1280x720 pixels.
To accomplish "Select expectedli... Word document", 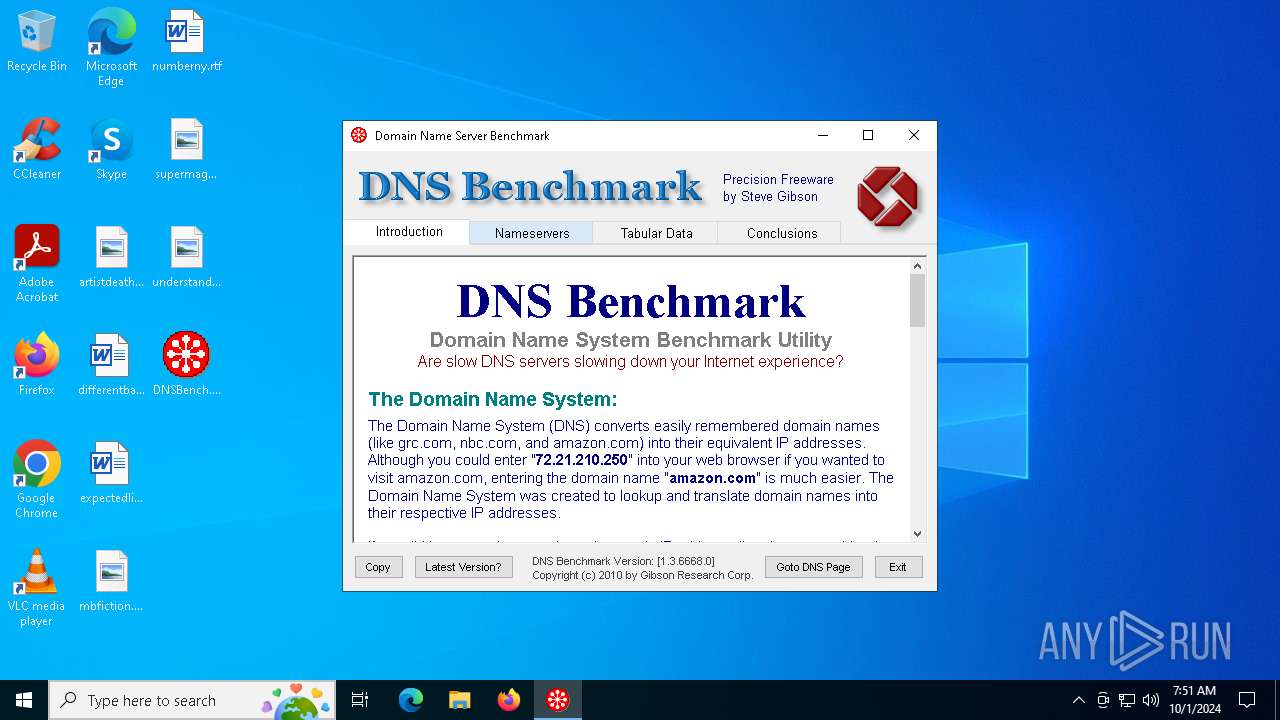I will (111, 474).
